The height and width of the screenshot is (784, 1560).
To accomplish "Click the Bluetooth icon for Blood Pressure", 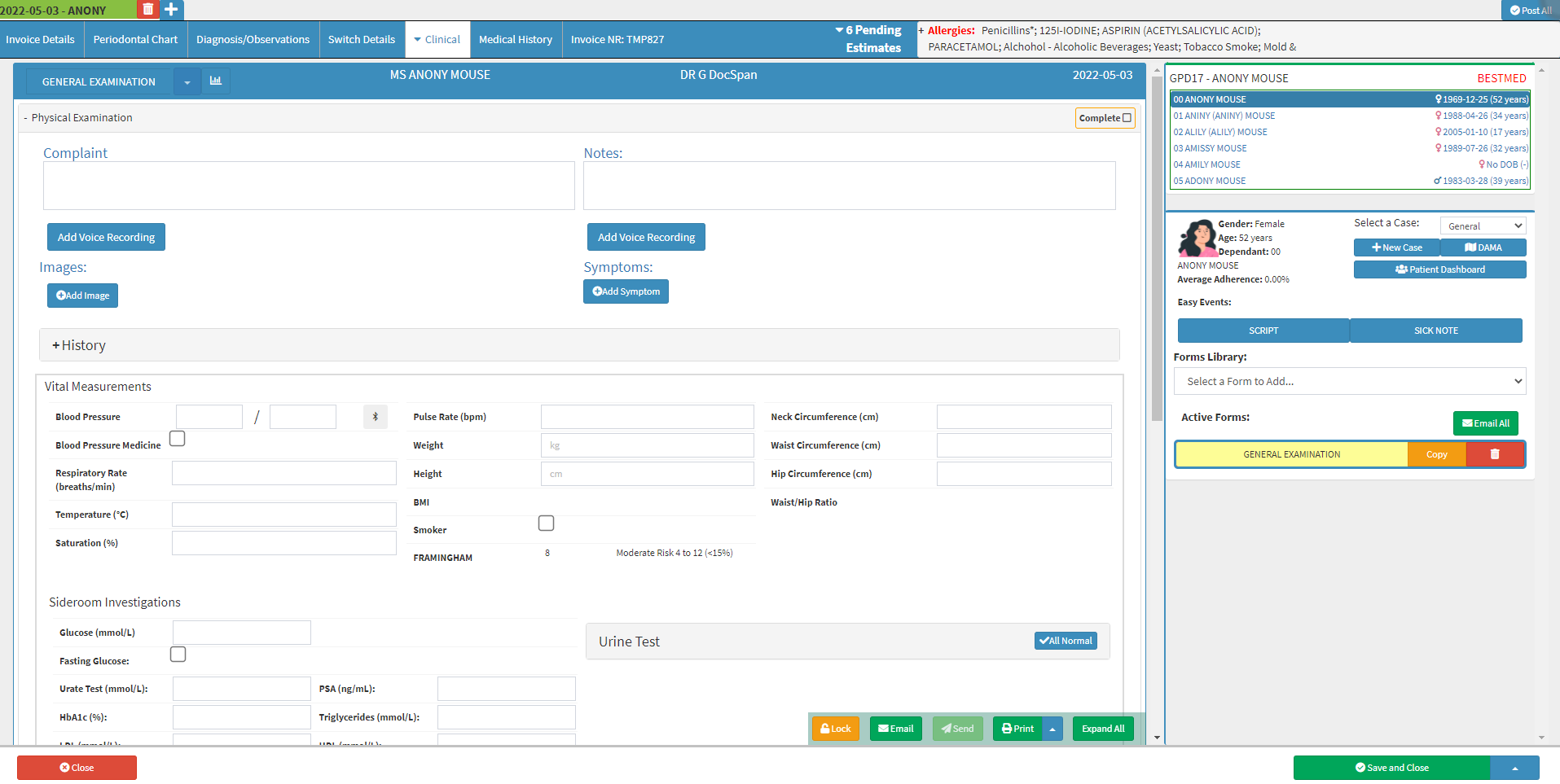I will [375, 417].
